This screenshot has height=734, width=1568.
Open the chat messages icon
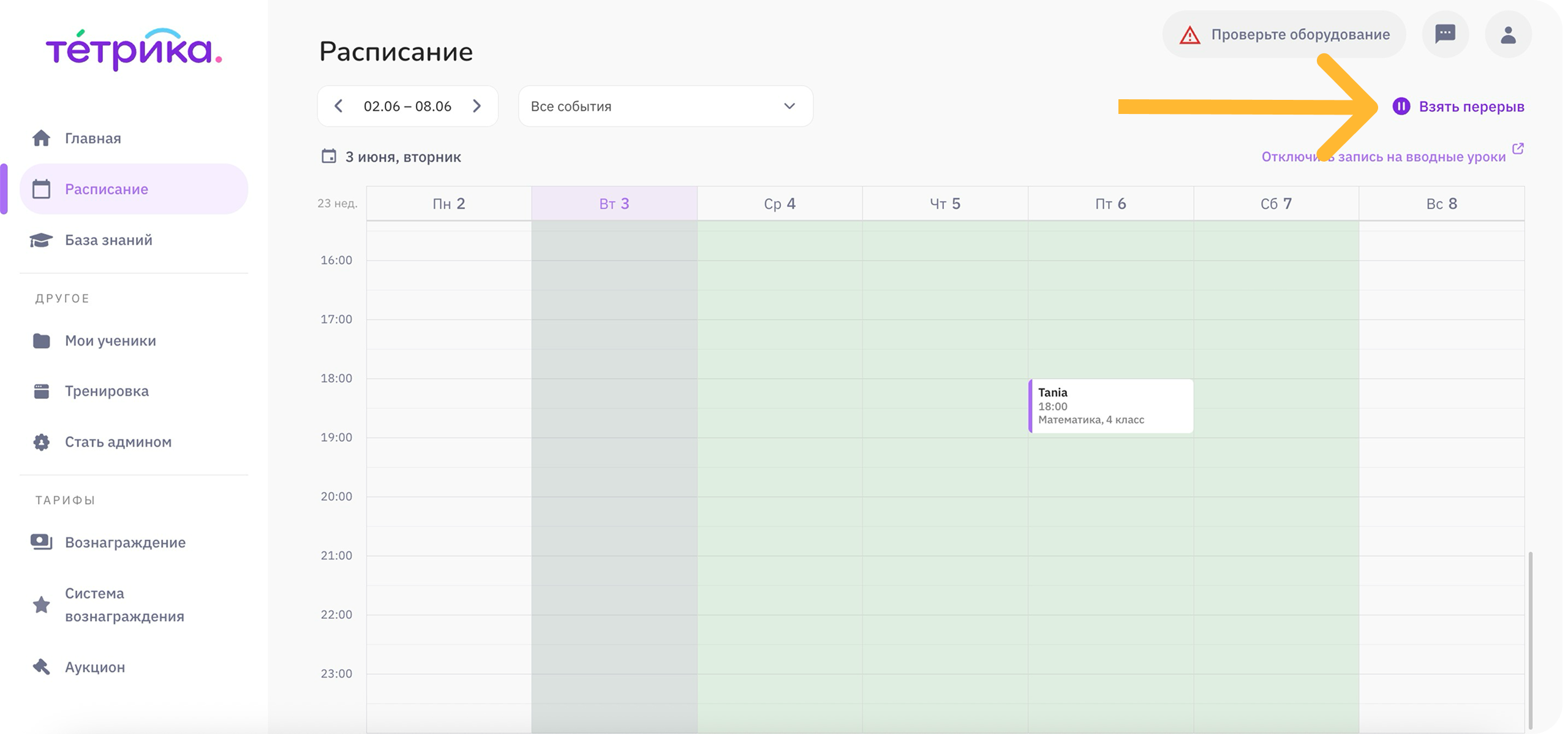pyautogui.click(x=1445, y=34)
